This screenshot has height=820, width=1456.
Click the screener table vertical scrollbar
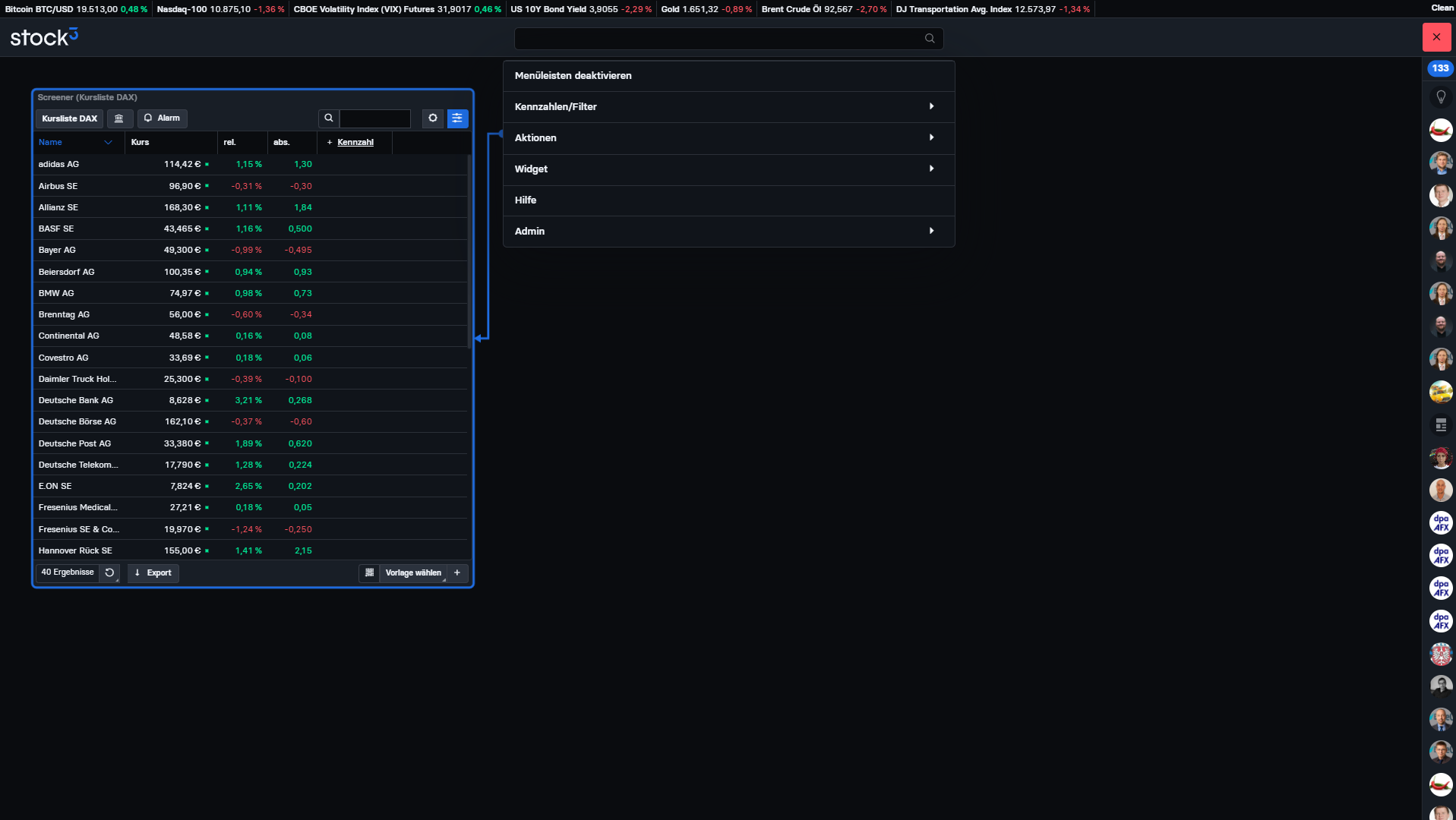(469, 251)
